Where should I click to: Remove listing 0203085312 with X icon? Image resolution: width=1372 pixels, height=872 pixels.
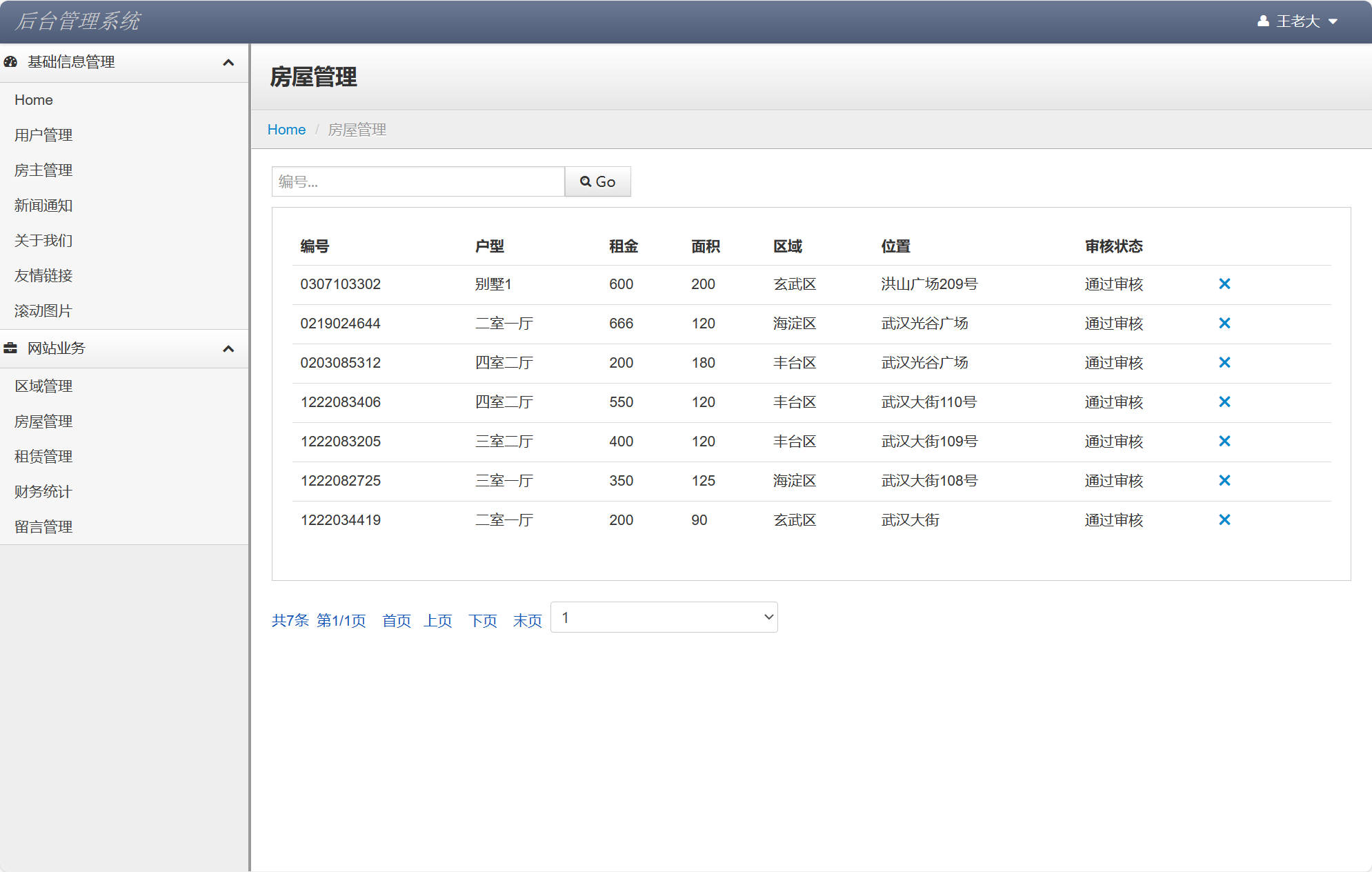point(1224,363)
